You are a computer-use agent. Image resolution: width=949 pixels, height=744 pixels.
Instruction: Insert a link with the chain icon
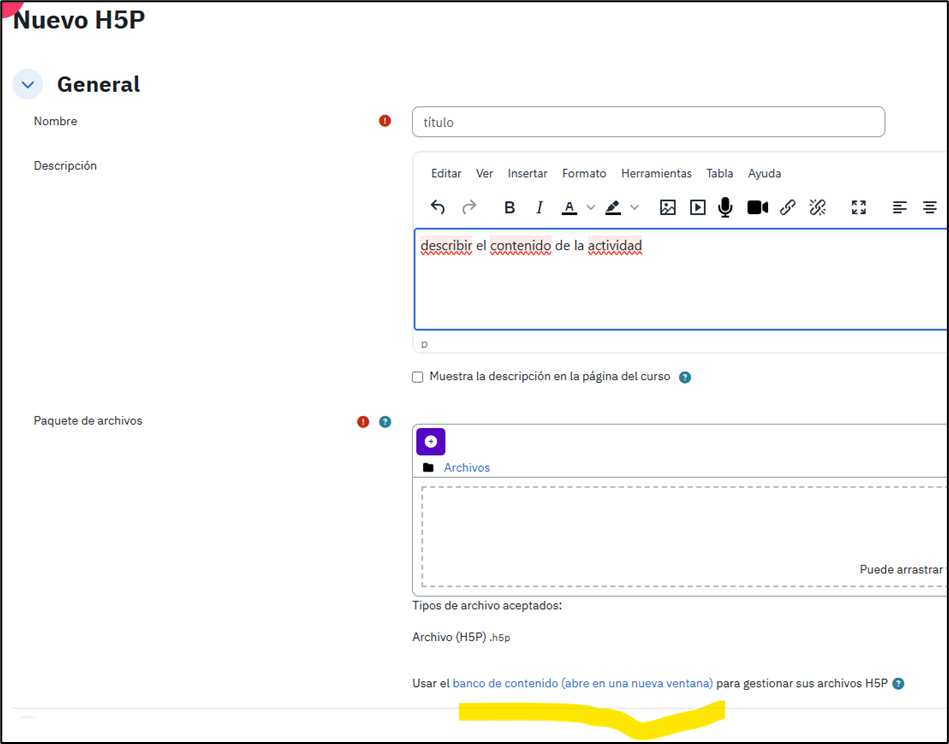point(788,207)
